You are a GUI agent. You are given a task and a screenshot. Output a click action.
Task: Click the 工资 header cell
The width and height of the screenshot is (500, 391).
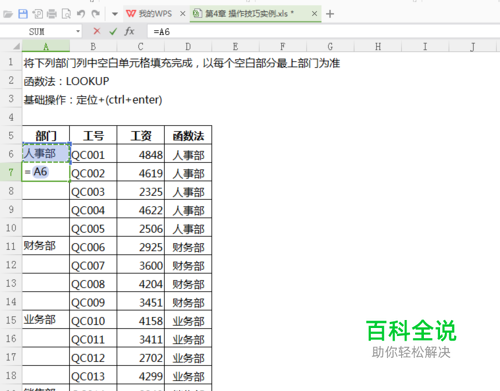(141, 135)
